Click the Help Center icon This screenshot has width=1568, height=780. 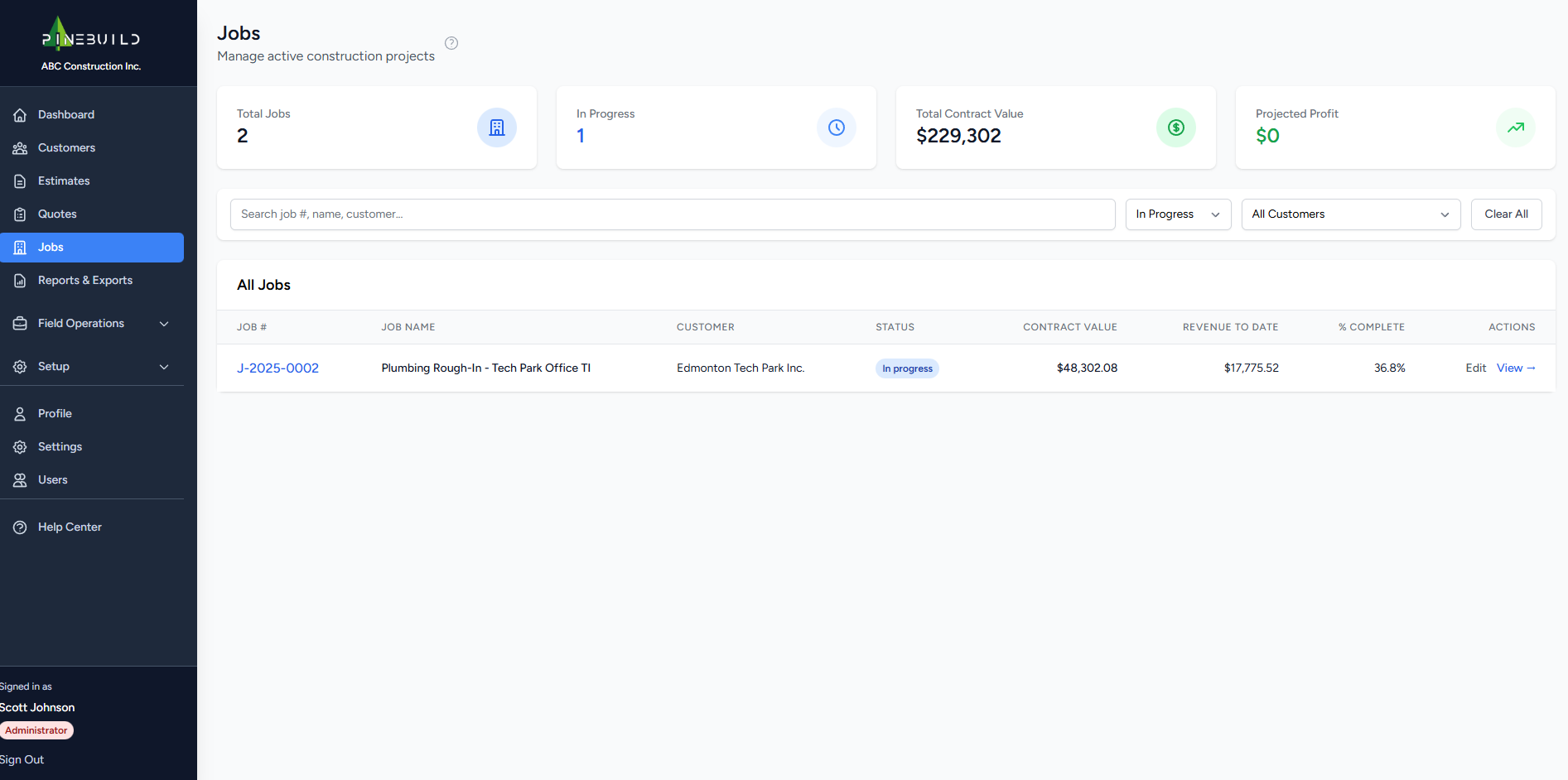coord(18,527)
